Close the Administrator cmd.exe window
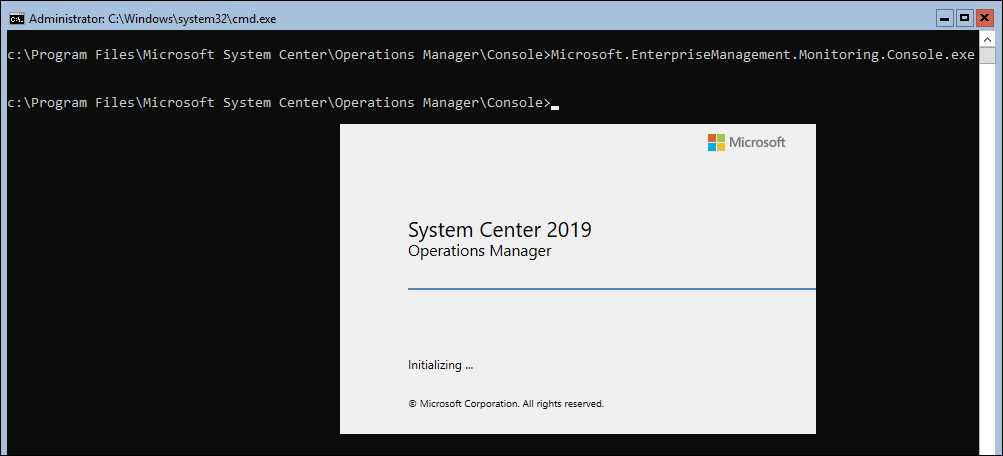The height and width of the screenshot is (456, 1003). click(984, 19)
